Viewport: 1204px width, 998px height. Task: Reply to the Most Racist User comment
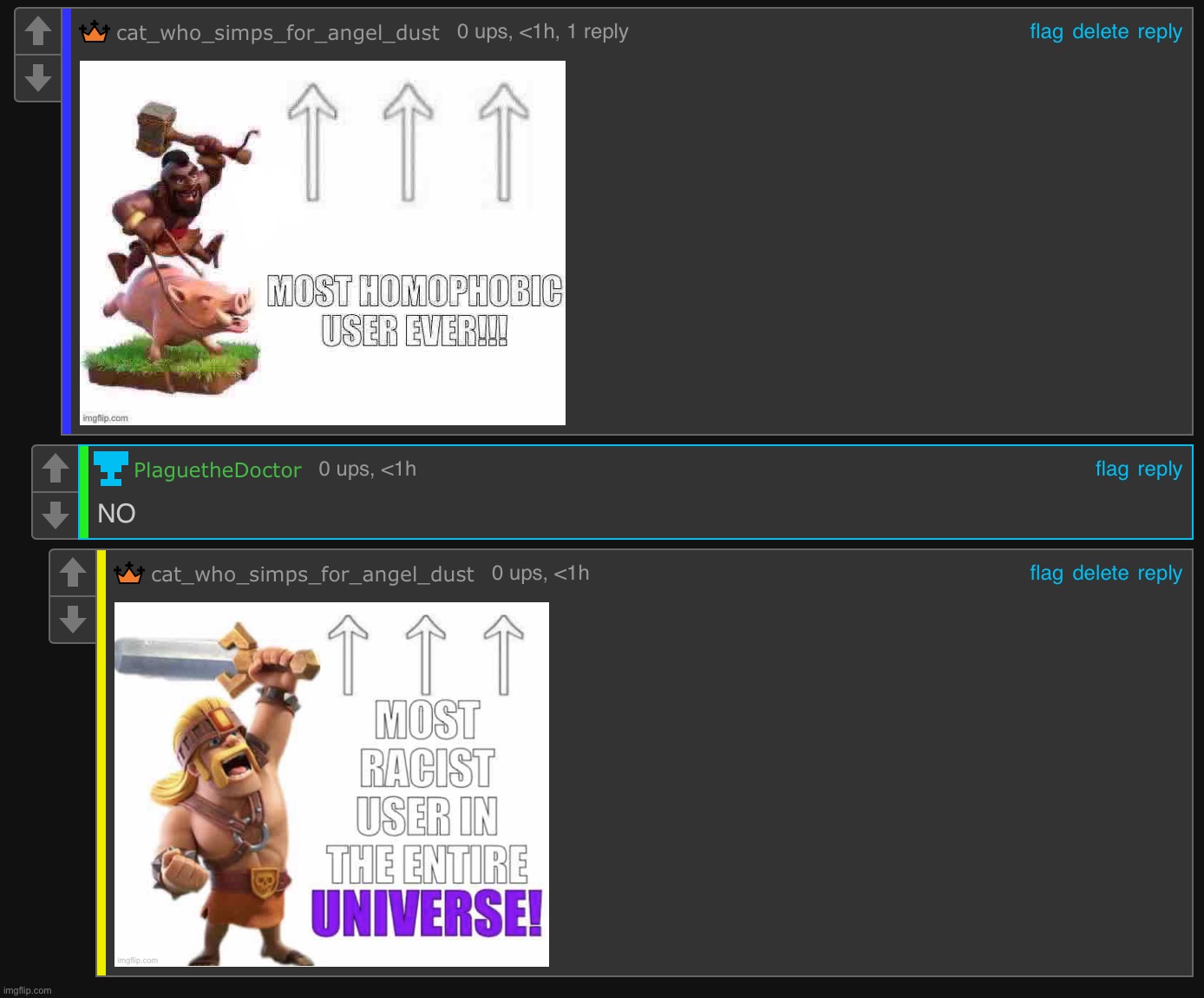(1160, 574)
